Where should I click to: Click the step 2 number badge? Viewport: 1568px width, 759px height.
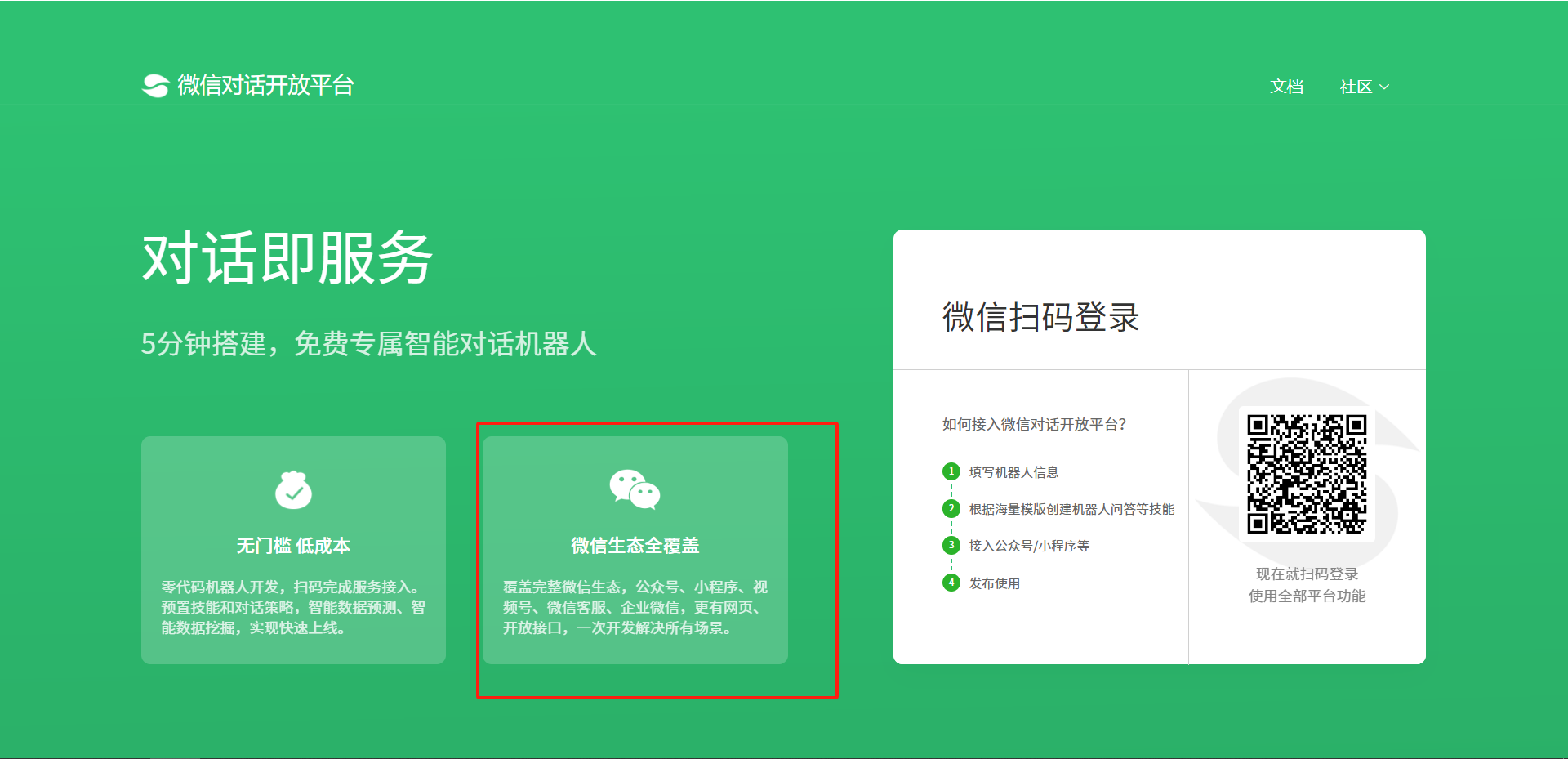(951, 508)
